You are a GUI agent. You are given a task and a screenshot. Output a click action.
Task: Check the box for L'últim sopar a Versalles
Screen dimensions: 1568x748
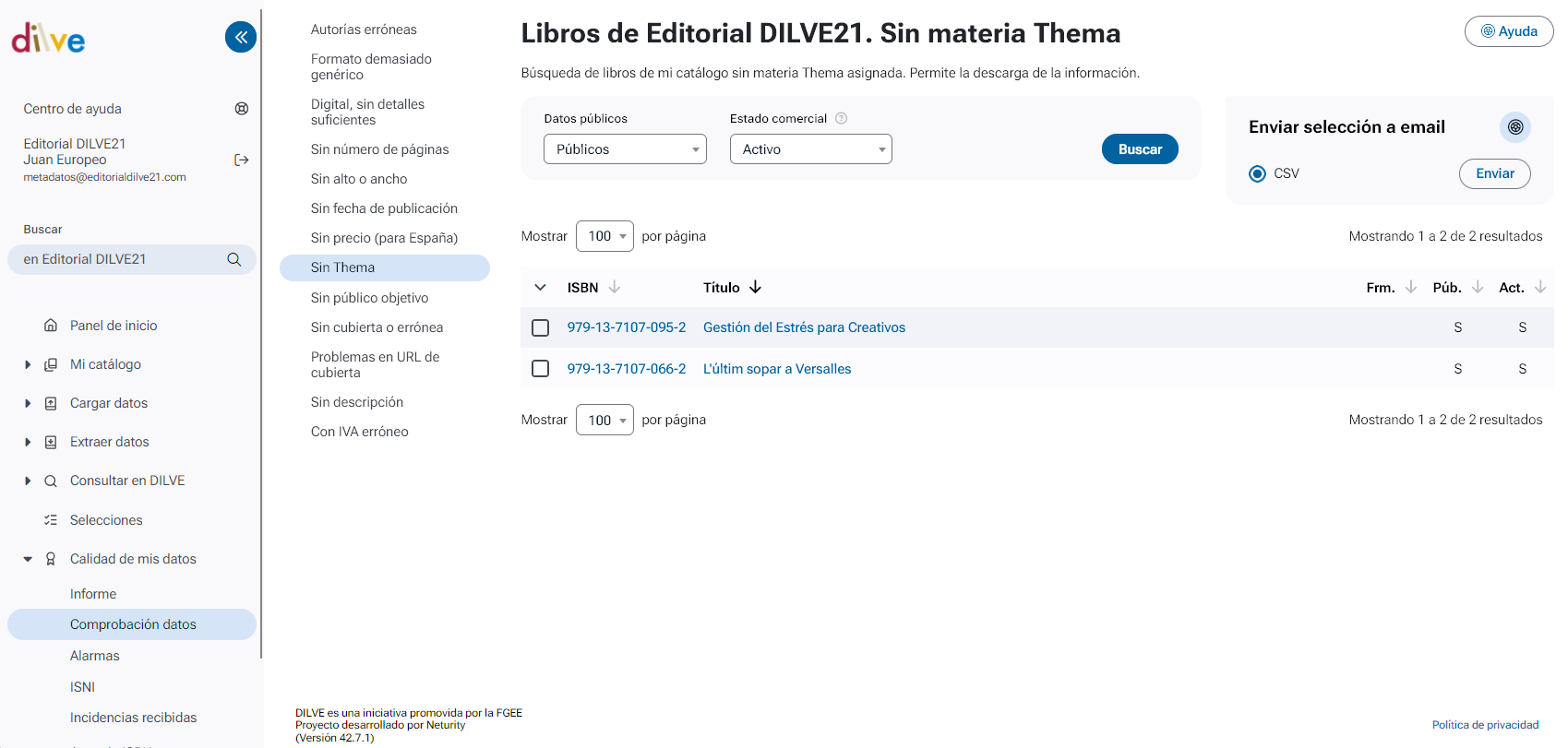click(x=541, y=369)
